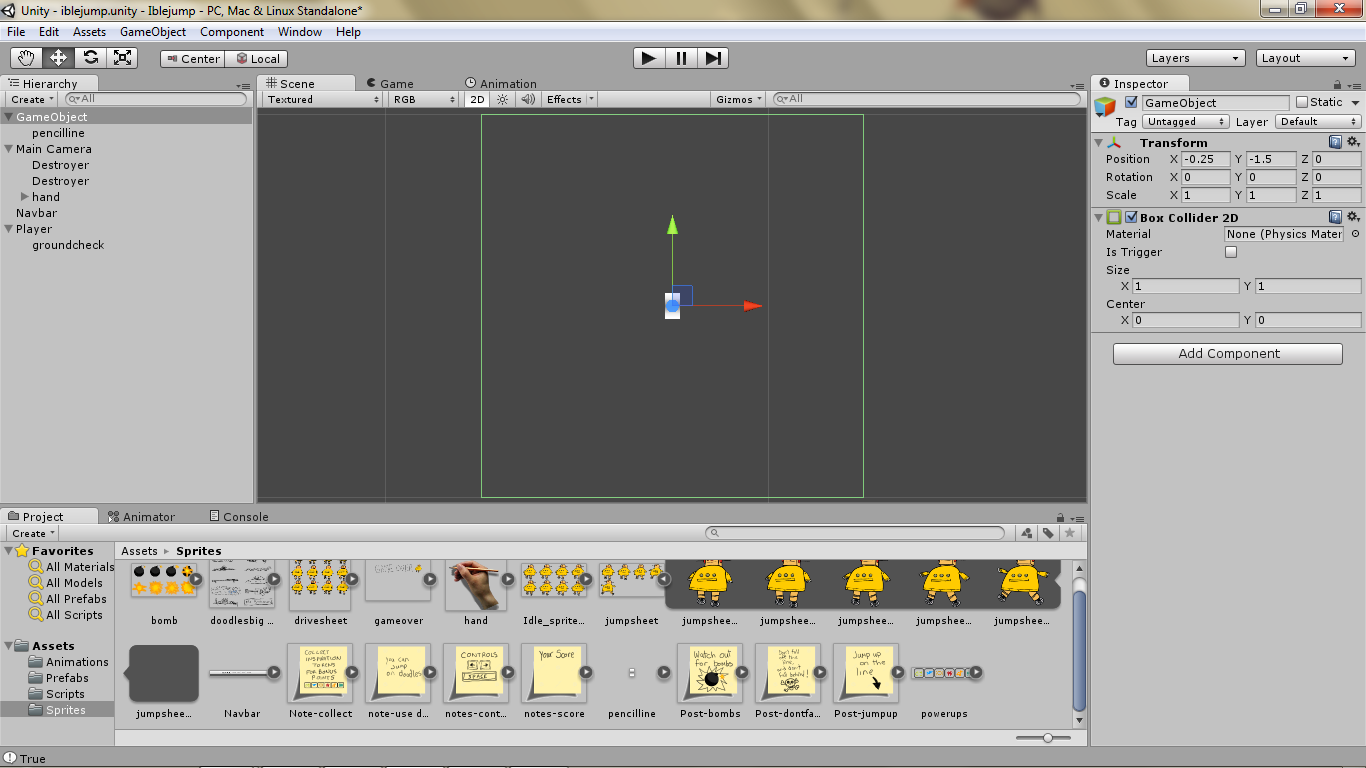
Task: Click the Add Component button
Action: (x=1227, y=353)
